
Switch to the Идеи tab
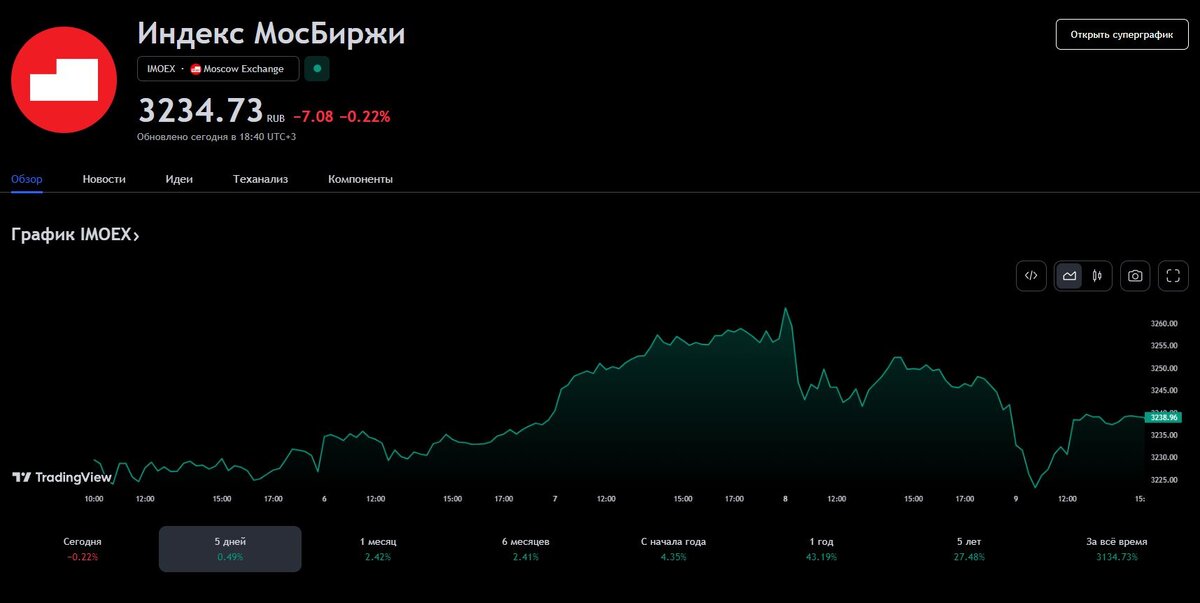179,179
